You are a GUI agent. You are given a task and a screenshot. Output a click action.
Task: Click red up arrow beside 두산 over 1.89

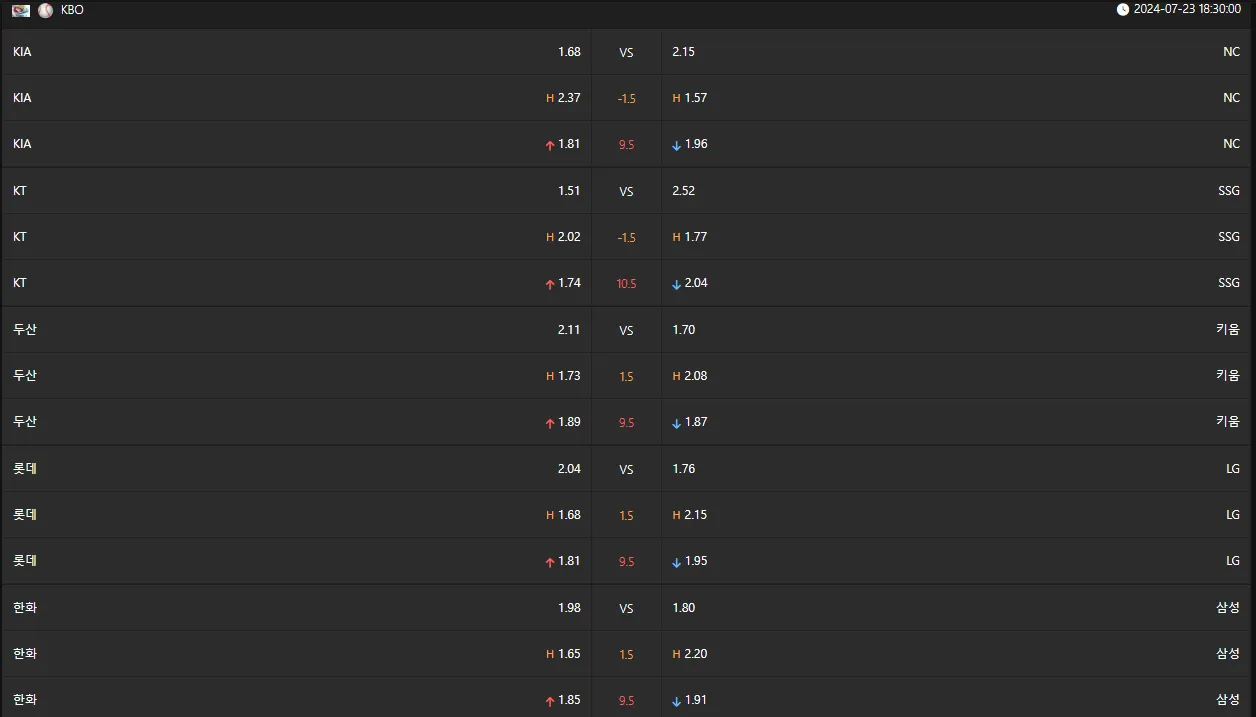[550, 423]
